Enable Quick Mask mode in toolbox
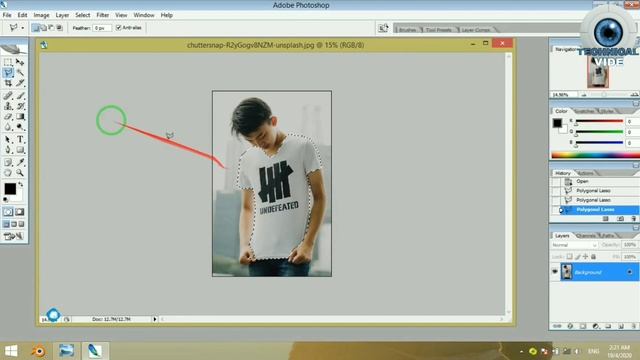The width and height of the screenshot is (640, 360). pos(20,212)
